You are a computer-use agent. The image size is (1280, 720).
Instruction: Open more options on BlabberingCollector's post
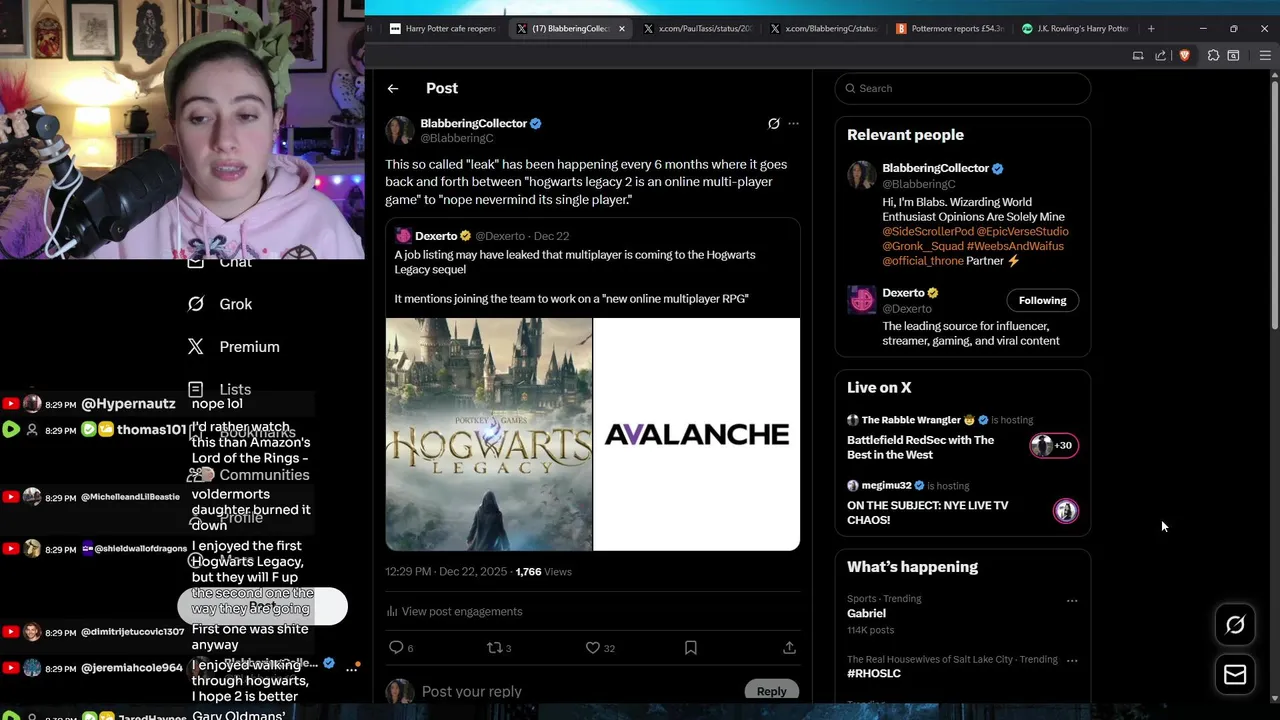point(793,124)
